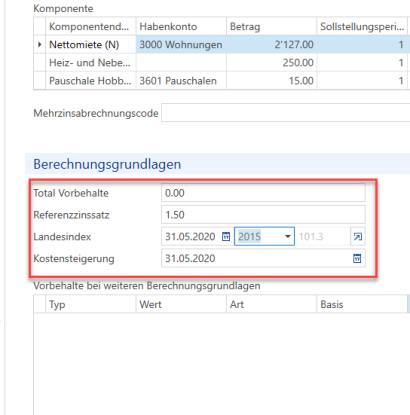Select the 3601 Pauschalen cell
Screen dimensions: 410x415
coord(181,81)
